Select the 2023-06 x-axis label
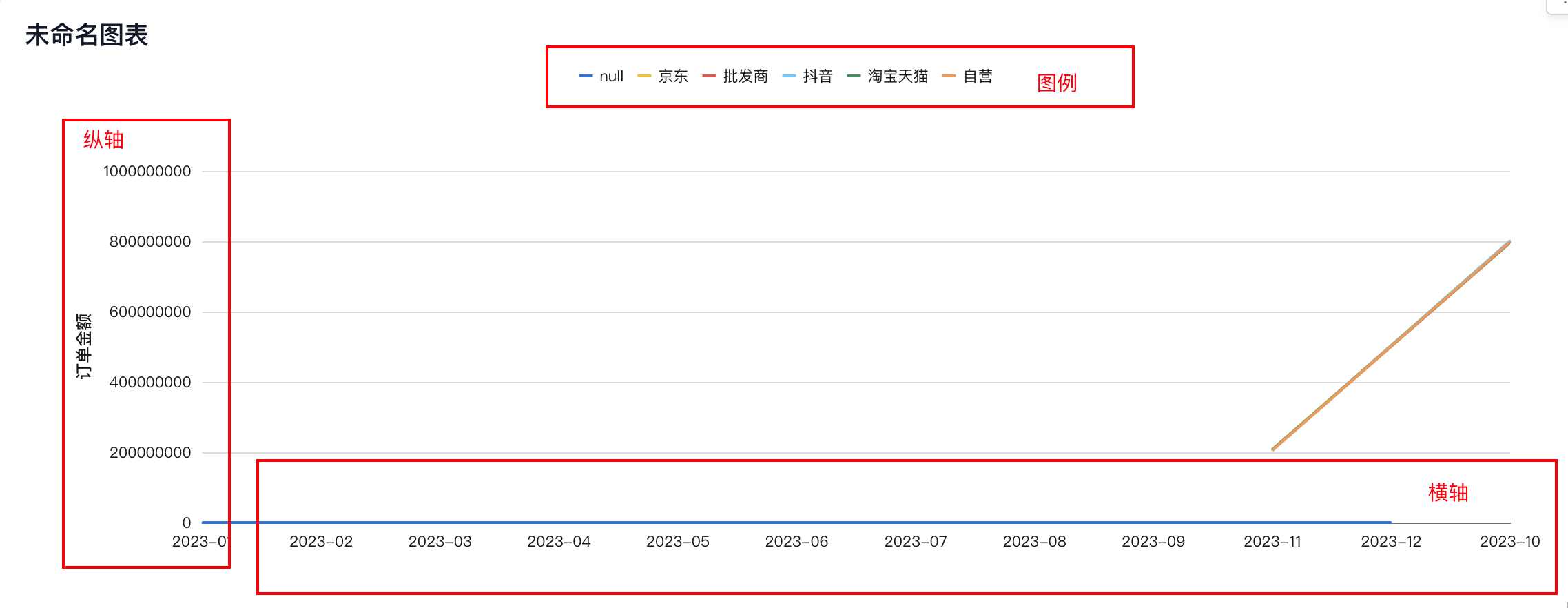 [x=796, y=542]
